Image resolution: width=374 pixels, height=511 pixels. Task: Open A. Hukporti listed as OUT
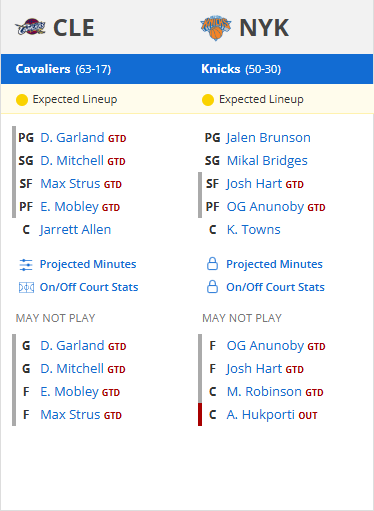[260, 415]
